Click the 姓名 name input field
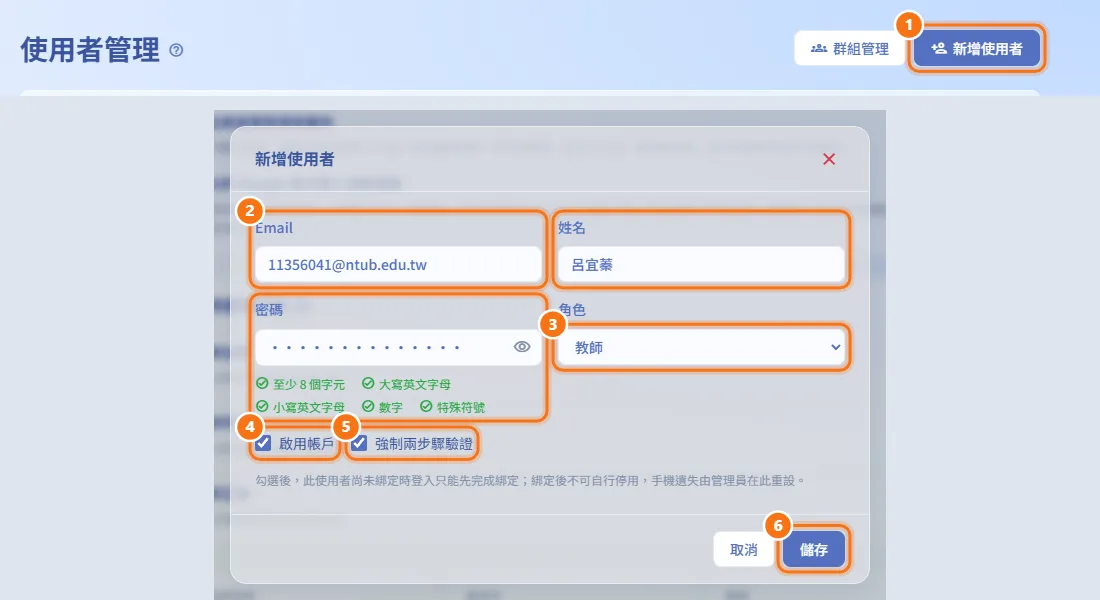The image size is (1100, 600). point(702,265)
